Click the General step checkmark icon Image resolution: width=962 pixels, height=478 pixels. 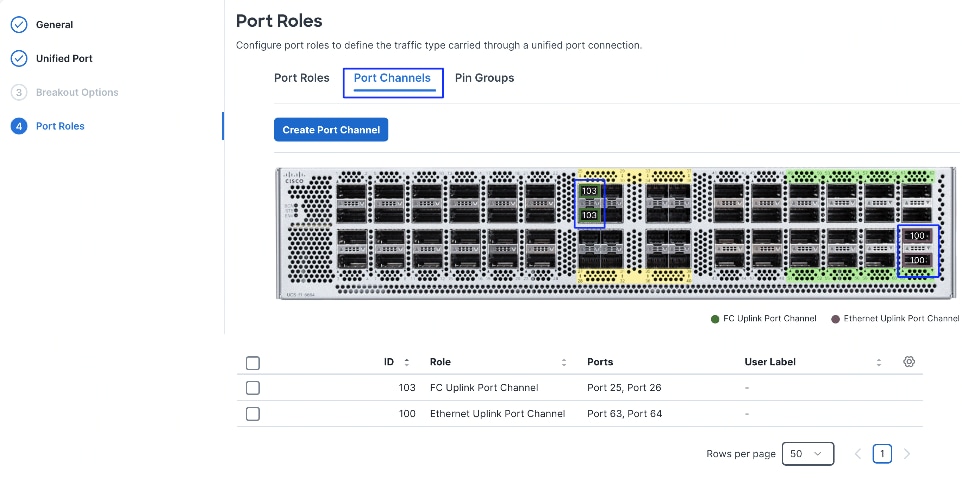coord(19,25)
